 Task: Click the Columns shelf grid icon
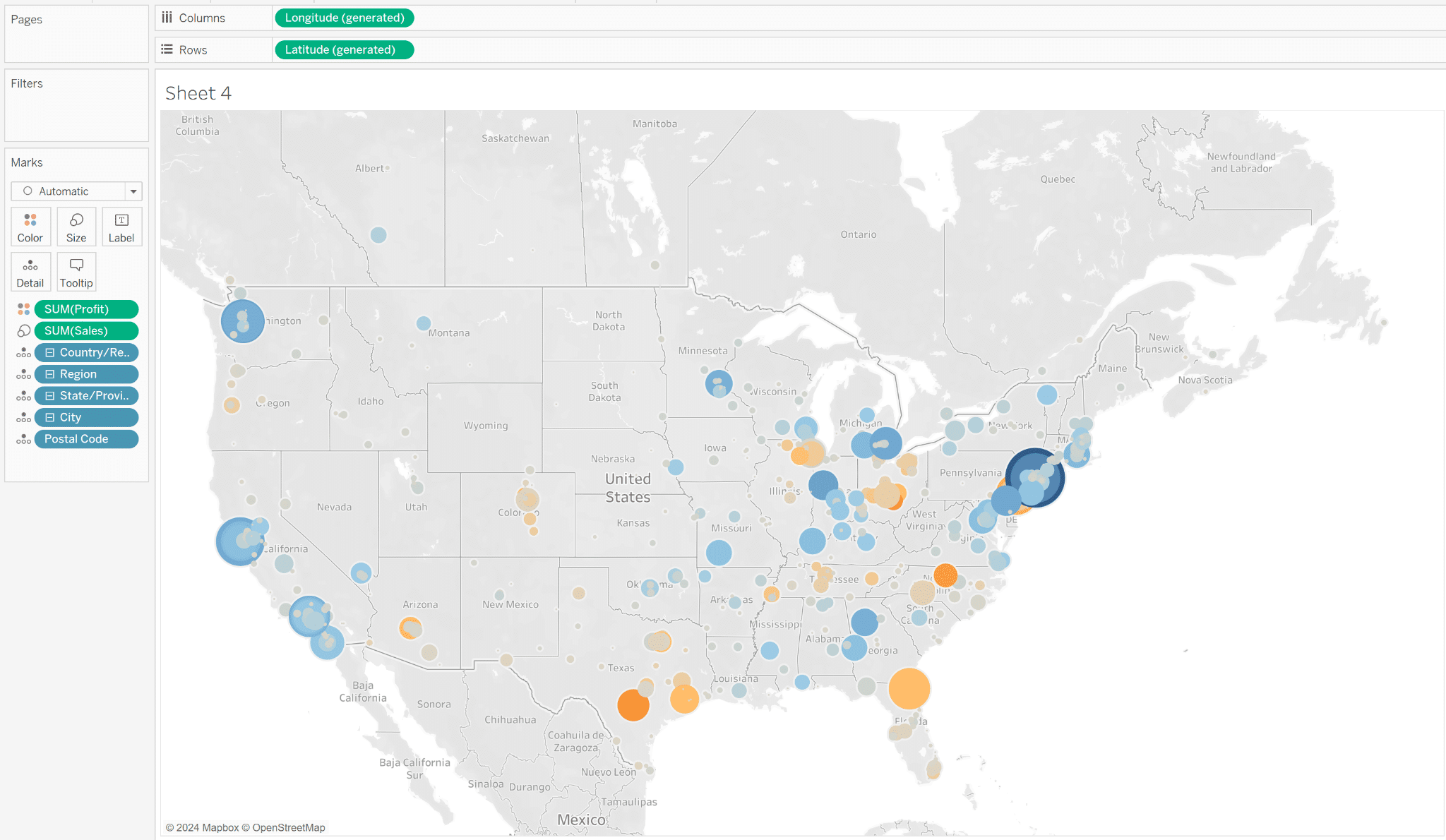[x=167, y=18]
